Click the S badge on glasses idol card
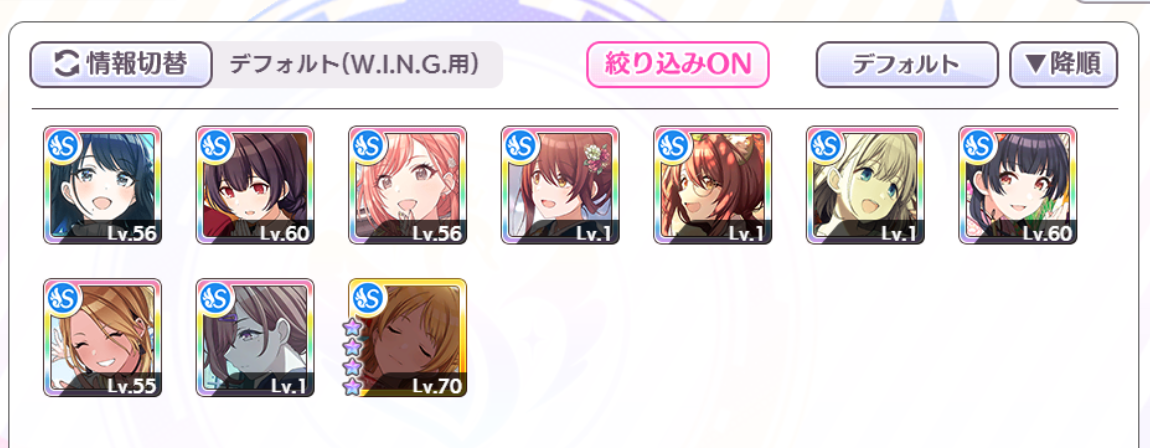The image size is (1150, 448). click(673, 144)
